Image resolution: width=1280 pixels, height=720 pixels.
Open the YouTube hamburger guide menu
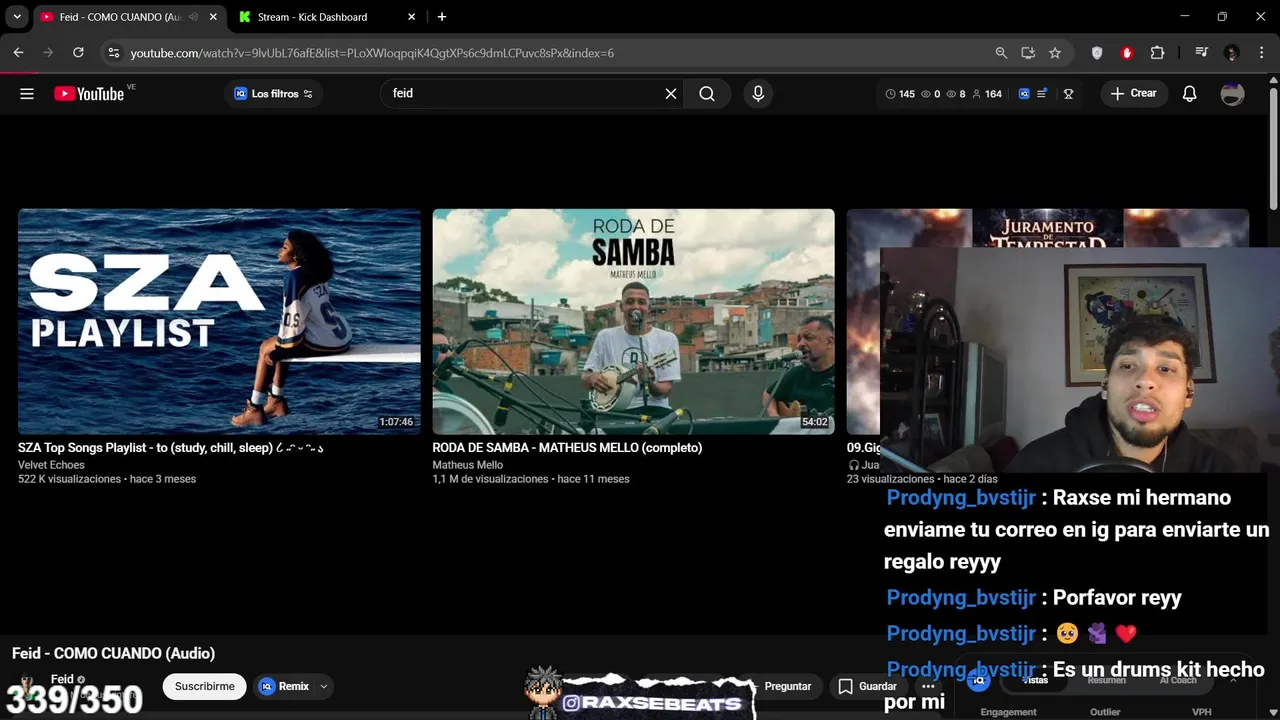[27, 94]
